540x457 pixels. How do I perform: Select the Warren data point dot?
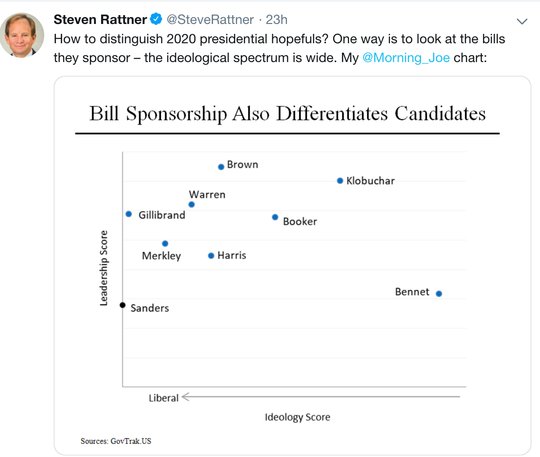(192, 205)
